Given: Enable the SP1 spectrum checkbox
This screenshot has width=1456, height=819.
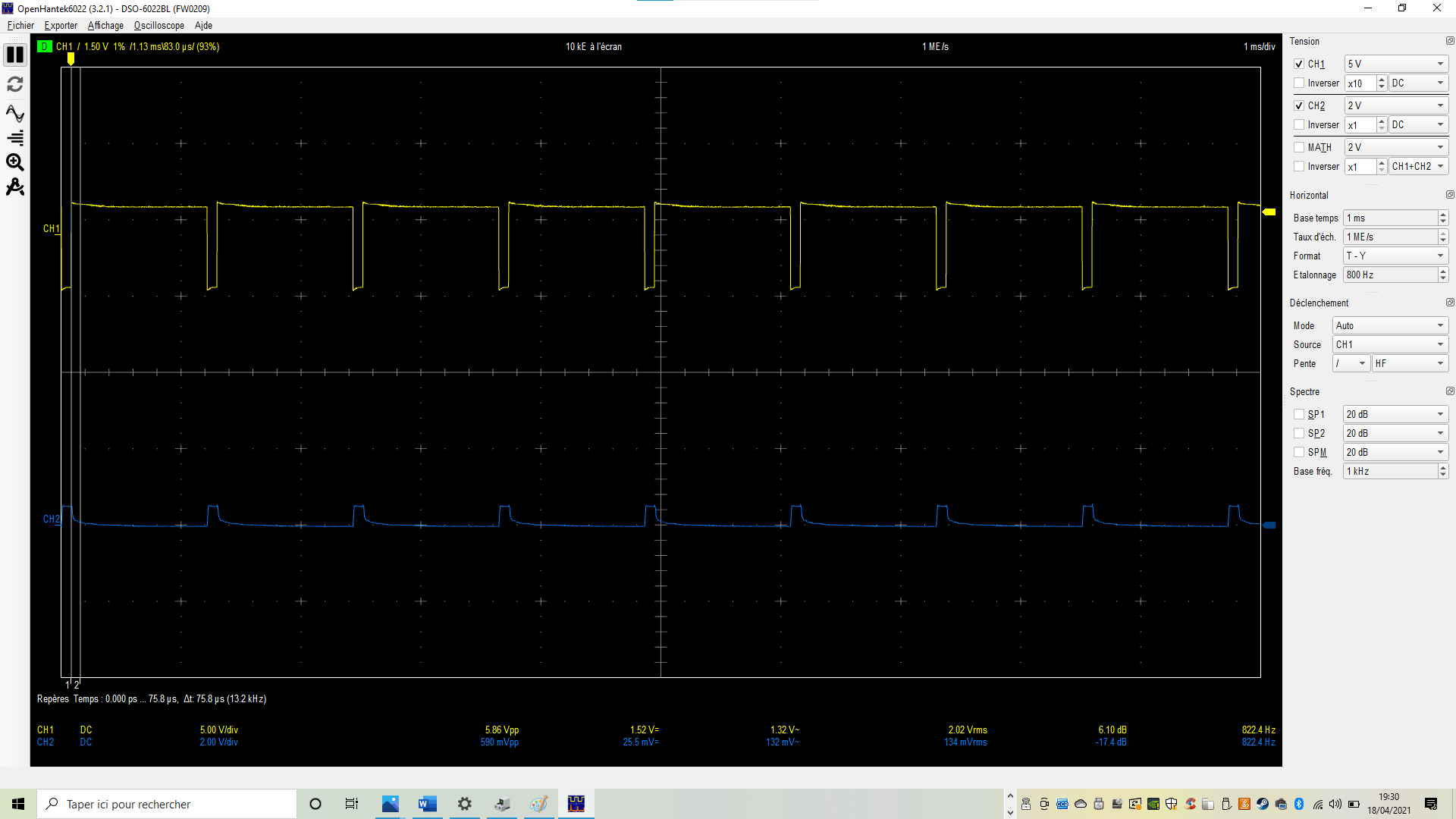Looking at the screenshot, I should [1299, 415].
